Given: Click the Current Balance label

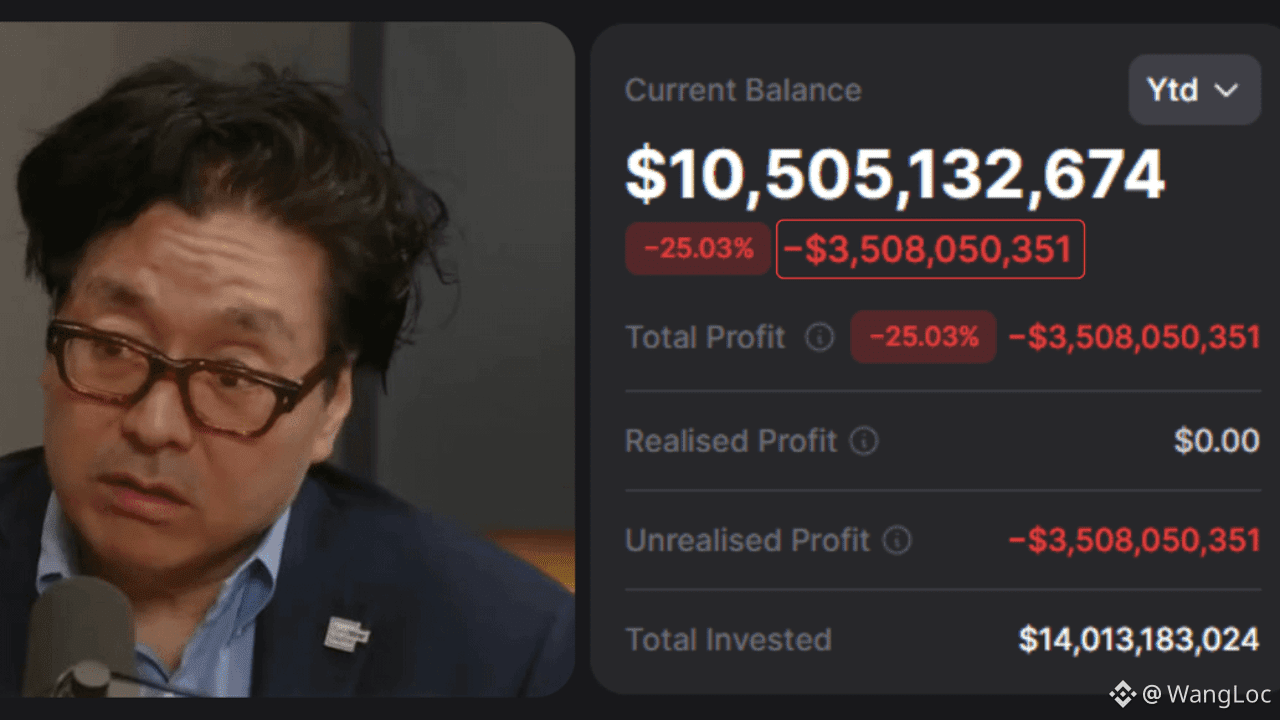Looking at the screenshot, I should pyautogui.click(x=743, y=90).
